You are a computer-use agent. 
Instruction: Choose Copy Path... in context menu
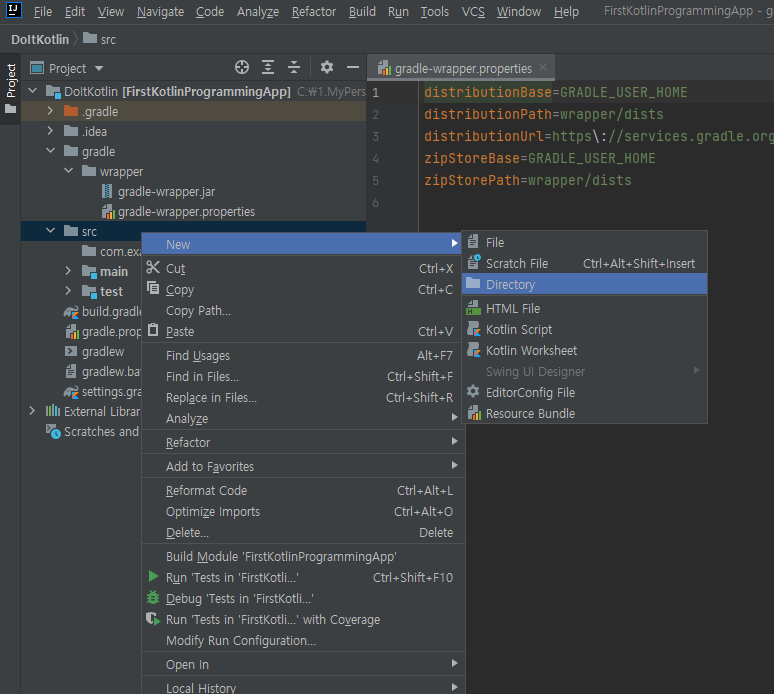tap(302, 310)
